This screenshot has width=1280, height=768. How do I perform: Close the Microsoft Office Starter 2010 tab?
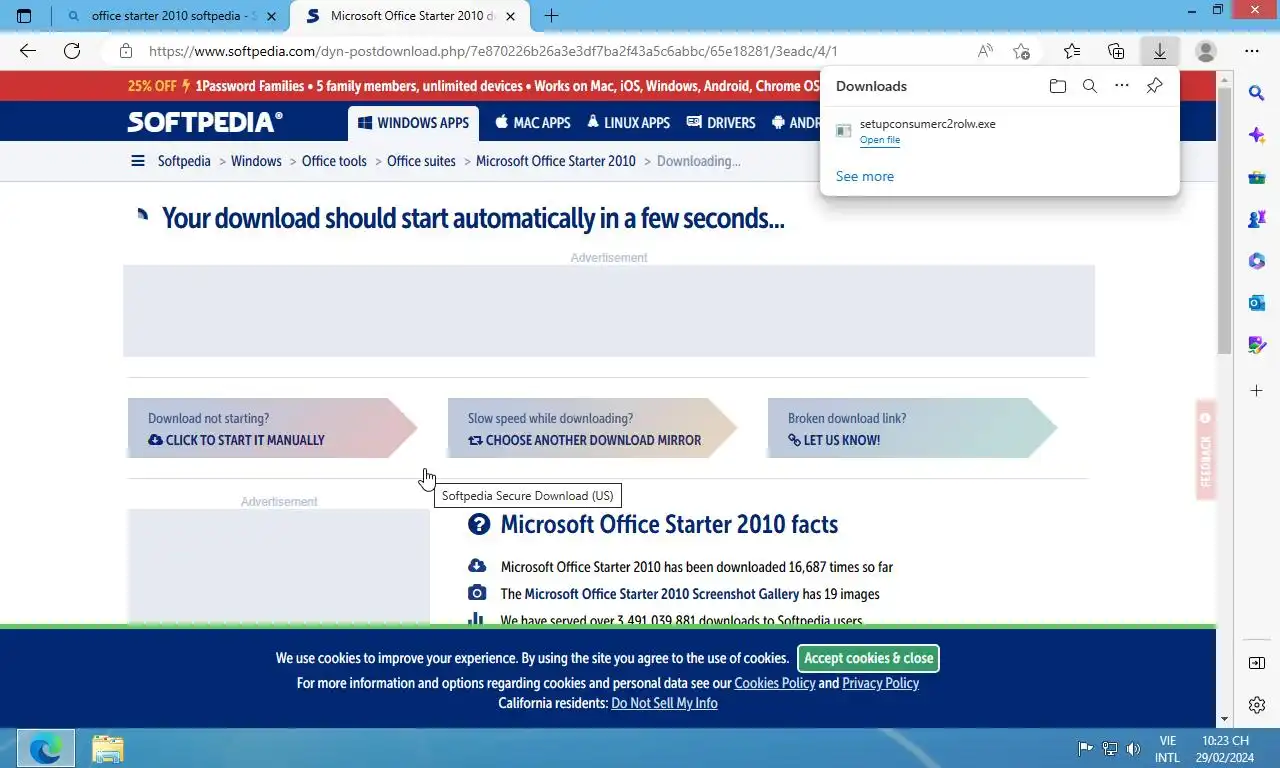pos(512,16)
